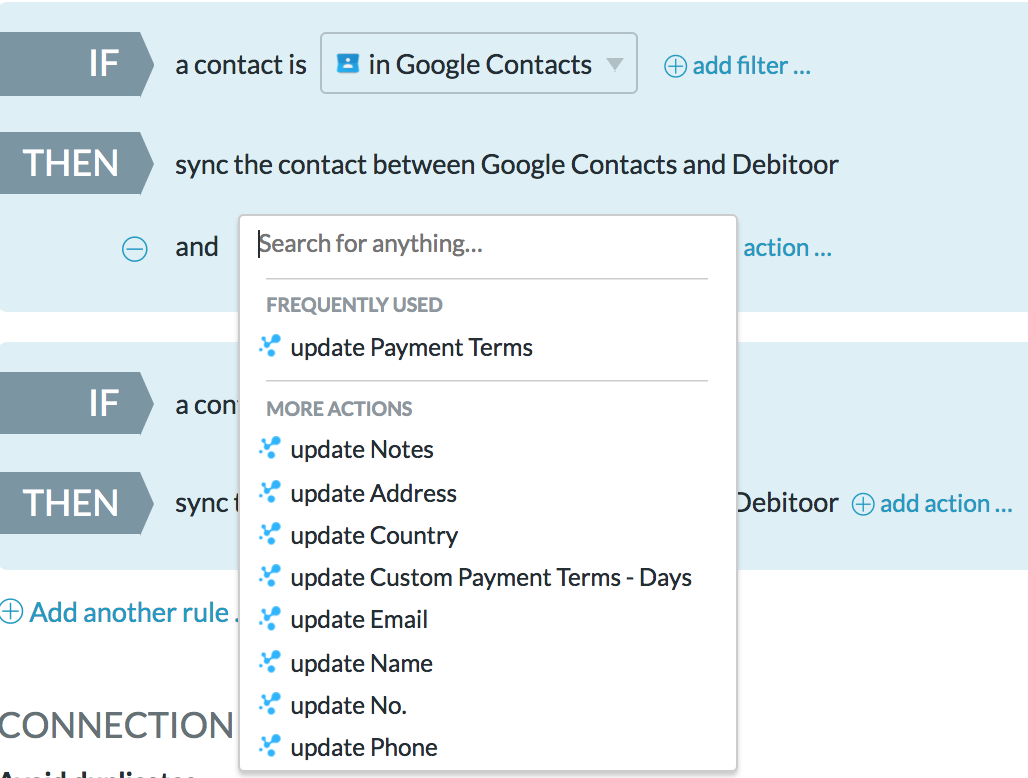Screen dimensions: 1028x778
Task: Click the 'add filter ...' link
Action: [x=751, y=66]
